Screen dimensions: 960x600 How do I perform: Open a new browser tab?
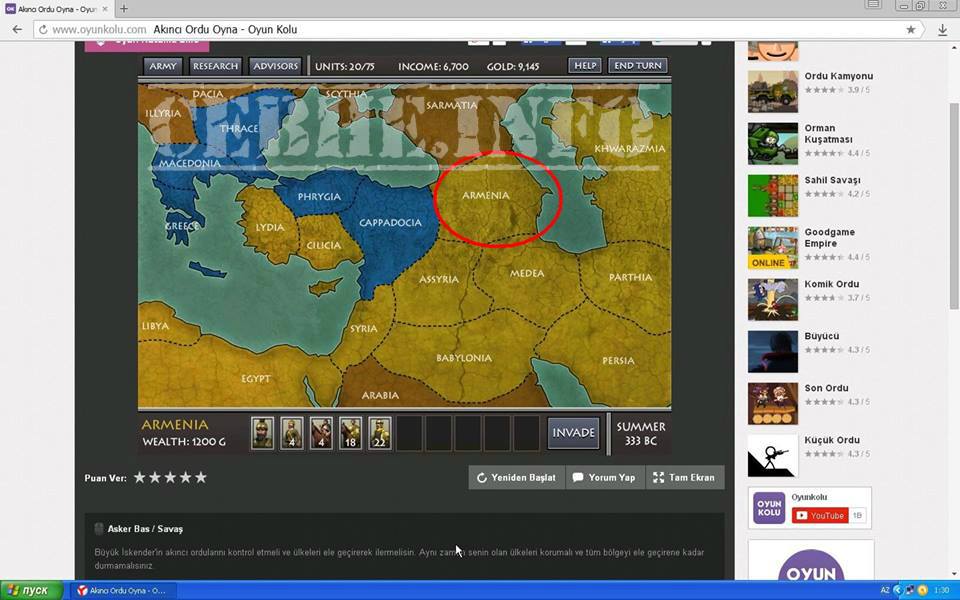click(x=124, y=9)
